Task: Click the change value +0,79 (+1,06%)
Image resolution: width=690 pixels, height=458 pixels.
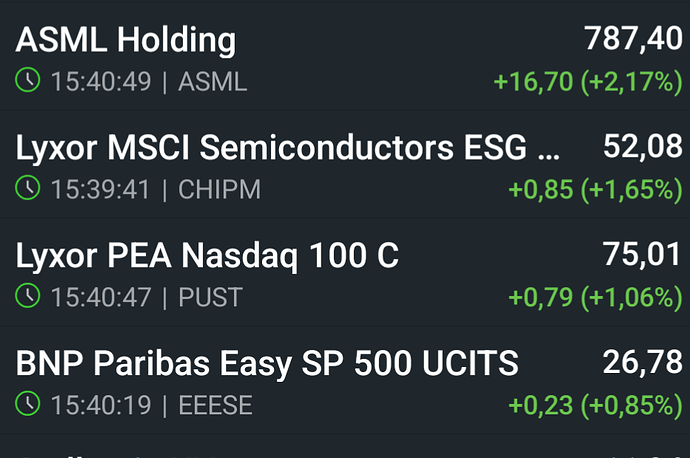Action: click(594, 297)
